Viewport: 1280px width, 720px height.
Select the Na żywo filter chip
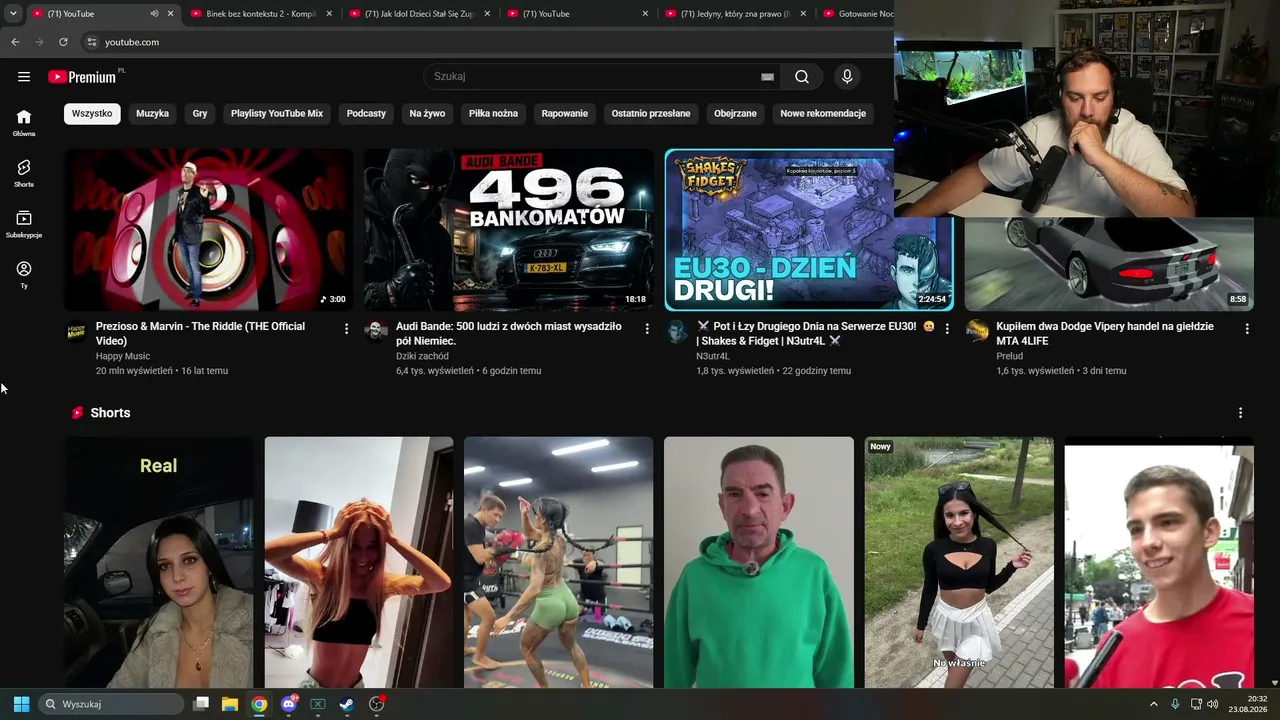pos(427,114)
